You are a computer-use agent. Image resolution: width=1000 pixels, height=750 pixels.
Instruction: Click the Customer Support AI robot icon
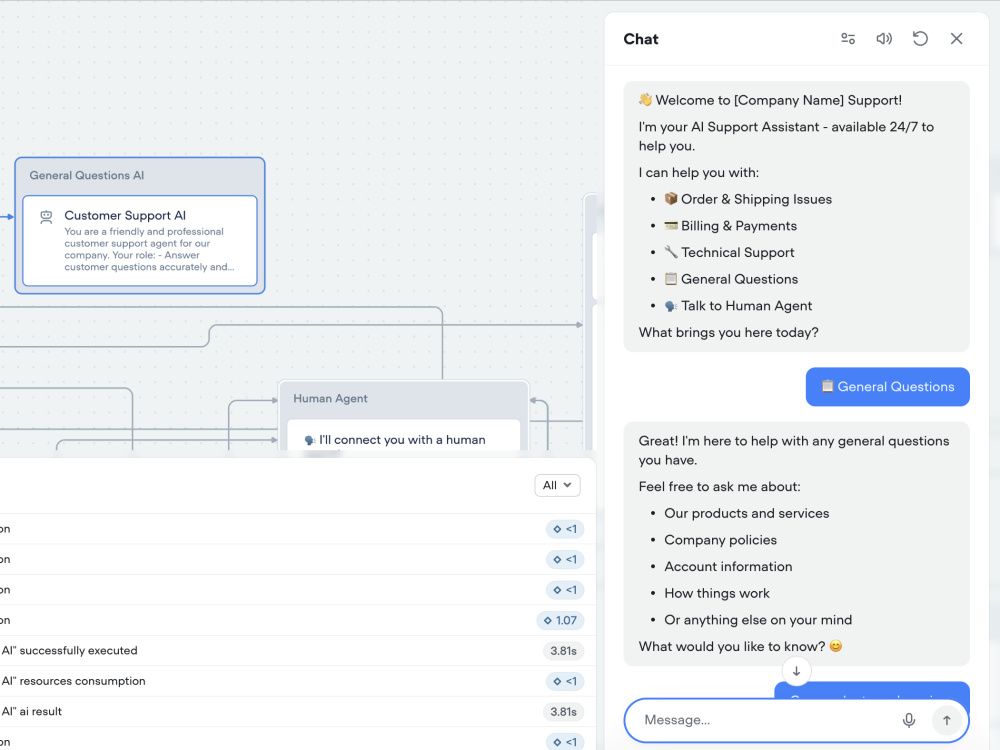(x=46, y=217)
